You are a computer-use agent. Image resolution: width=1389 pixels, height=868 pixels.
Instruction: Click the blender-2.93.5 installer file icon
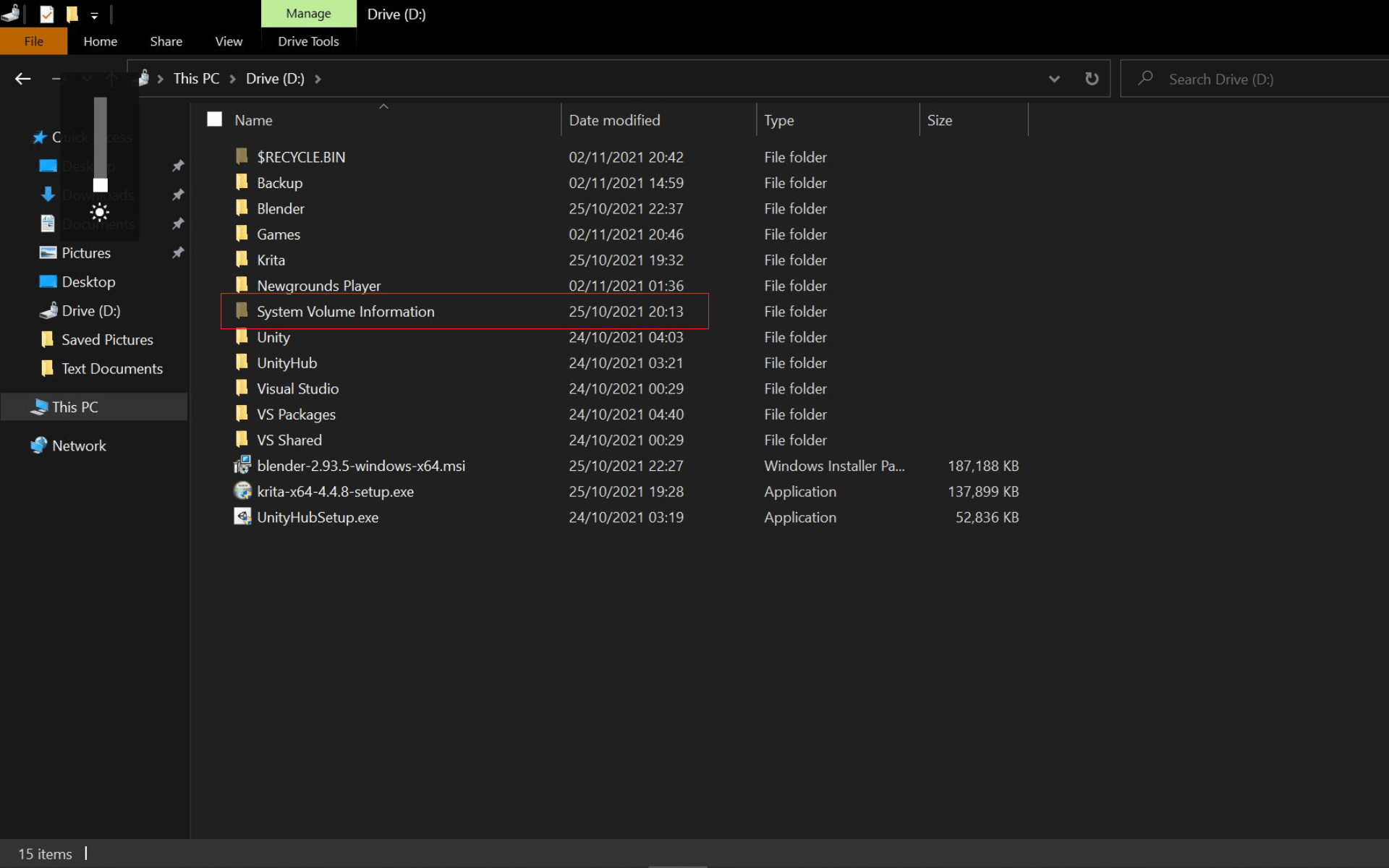[x=242, y=465]
